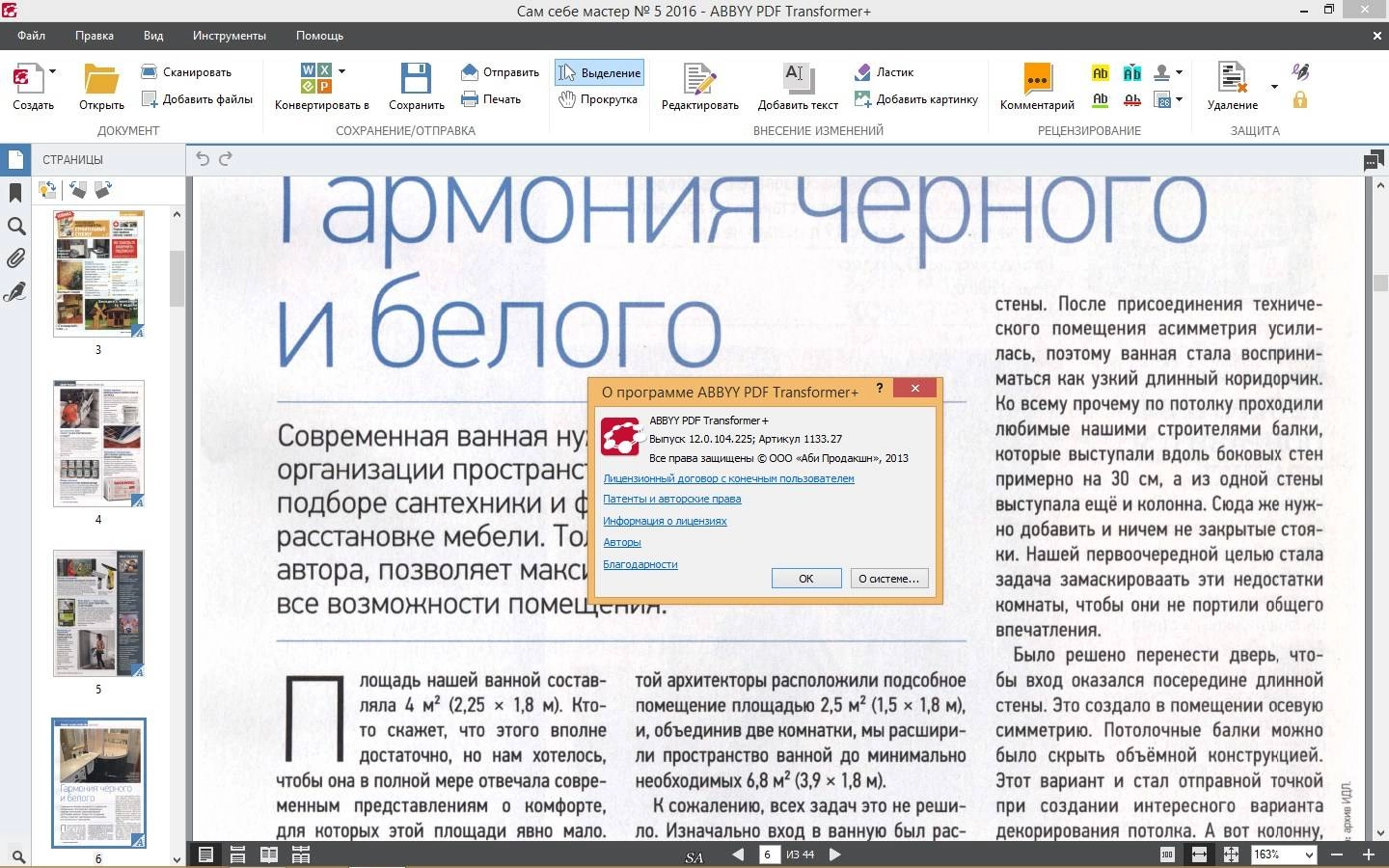Click the stamp tool icon
This screenshot has height=868, width=1389.
pos(1162,72)
